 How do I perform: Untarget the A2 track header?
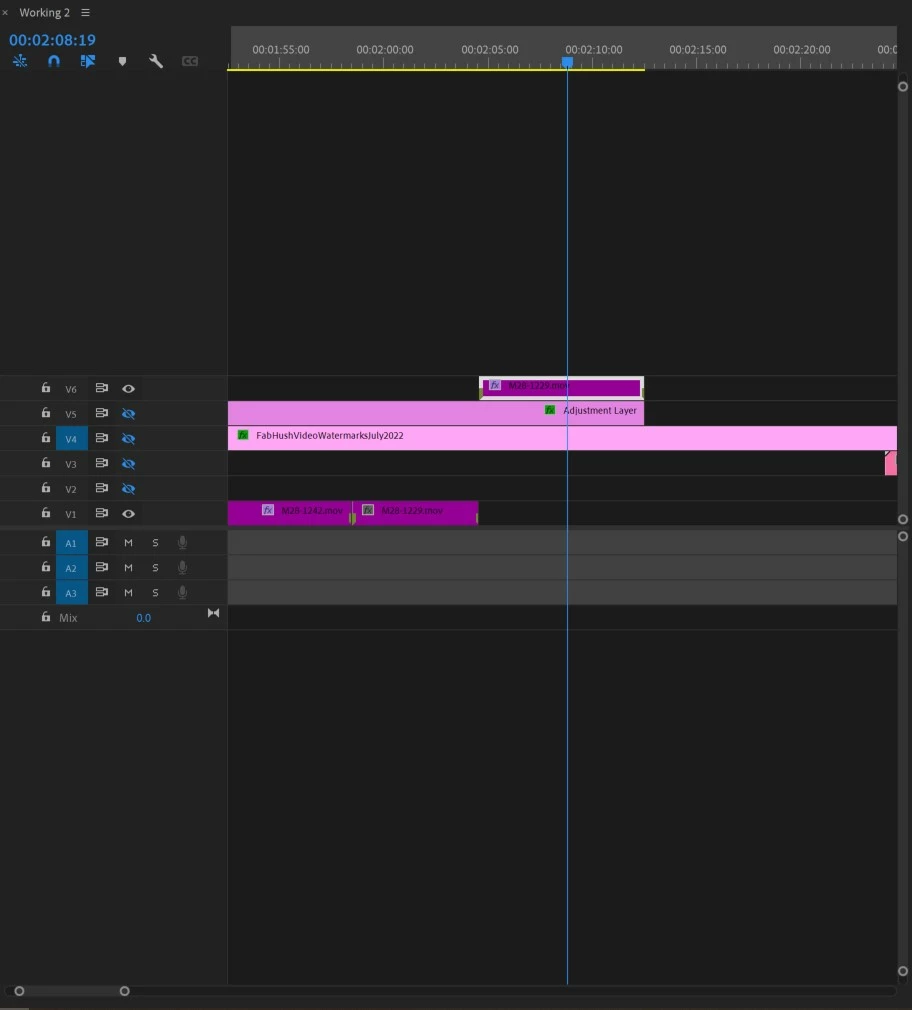[71, 568]
